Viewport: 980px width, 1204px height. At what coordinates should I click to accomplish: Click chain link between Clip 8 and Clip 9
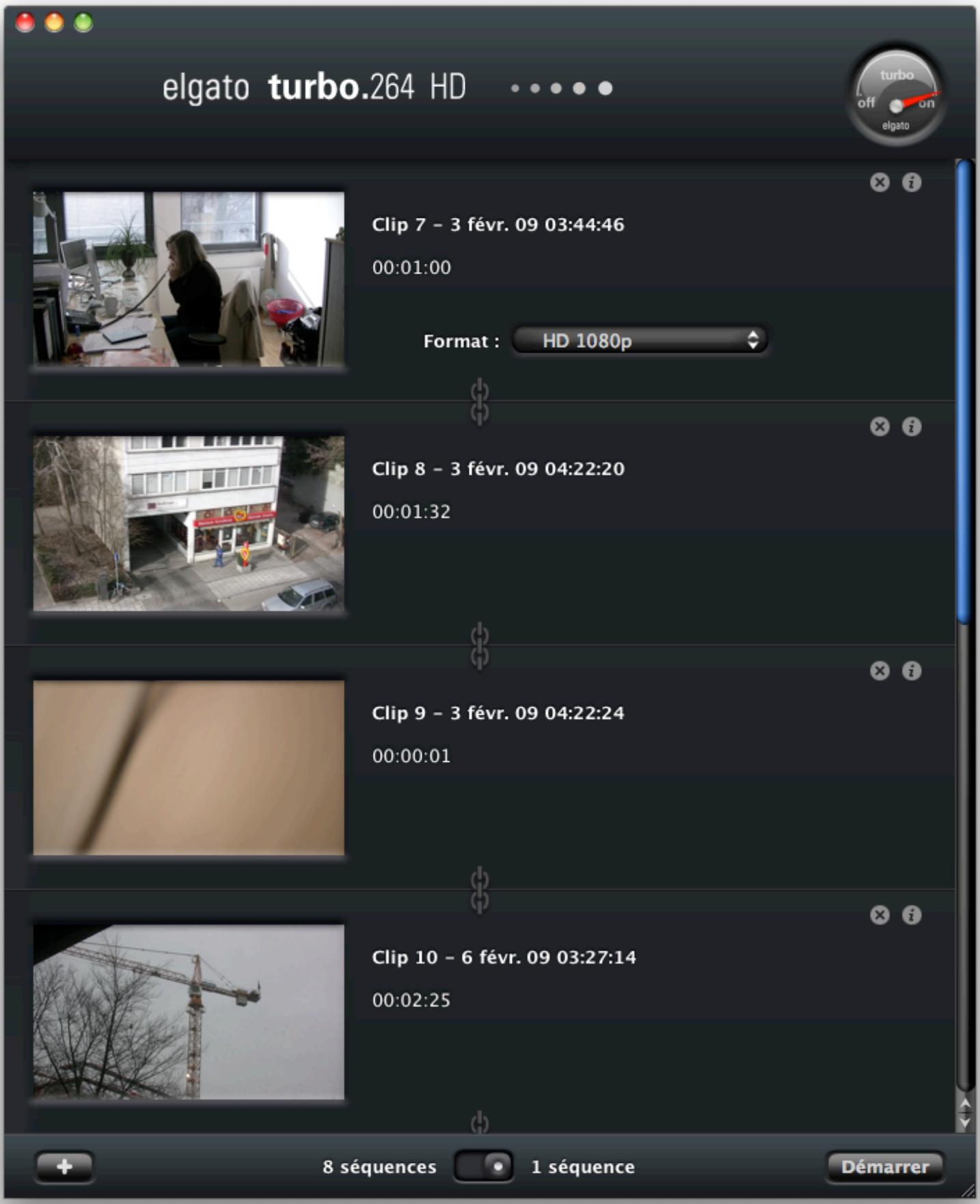click(480, 646)
